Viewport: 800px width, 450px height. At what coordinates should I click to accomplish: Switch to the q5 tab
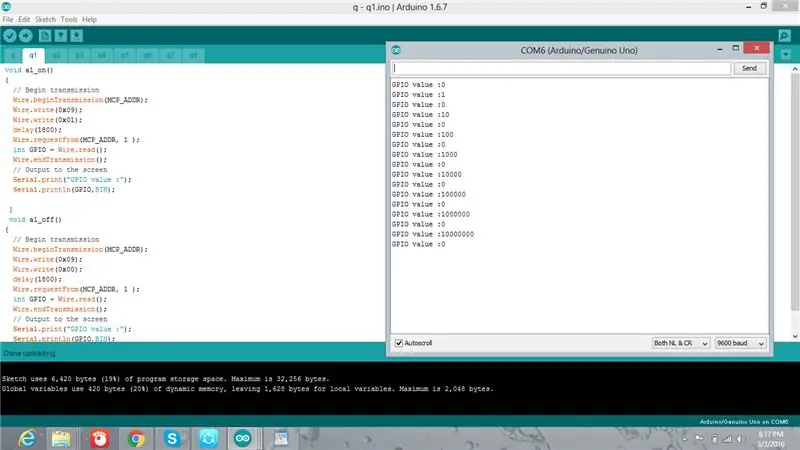125,55
